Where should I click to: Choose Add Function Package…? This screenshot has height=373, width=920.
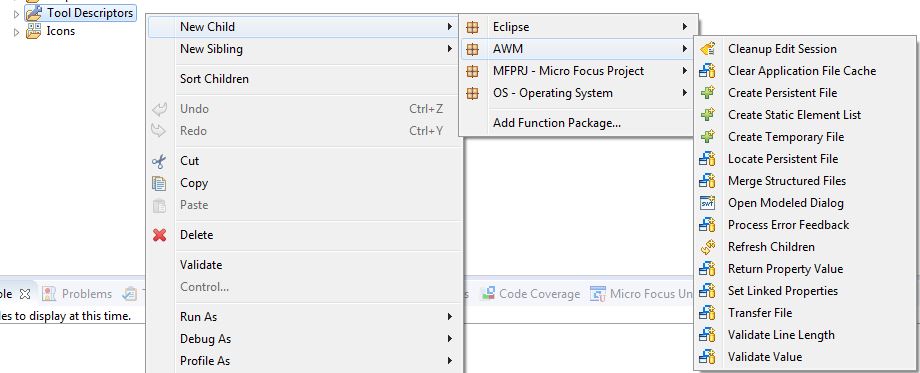click(577, 123)
